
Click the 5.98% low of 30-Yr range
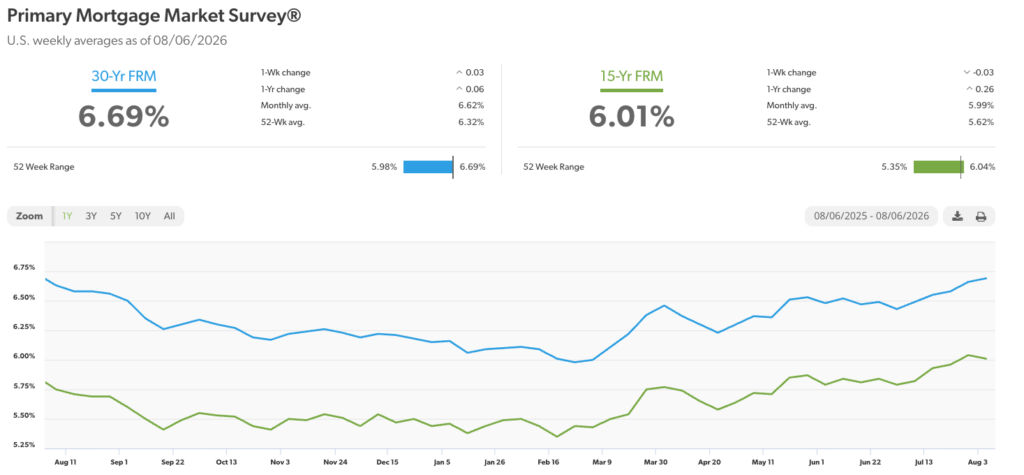tap(384, 167)
